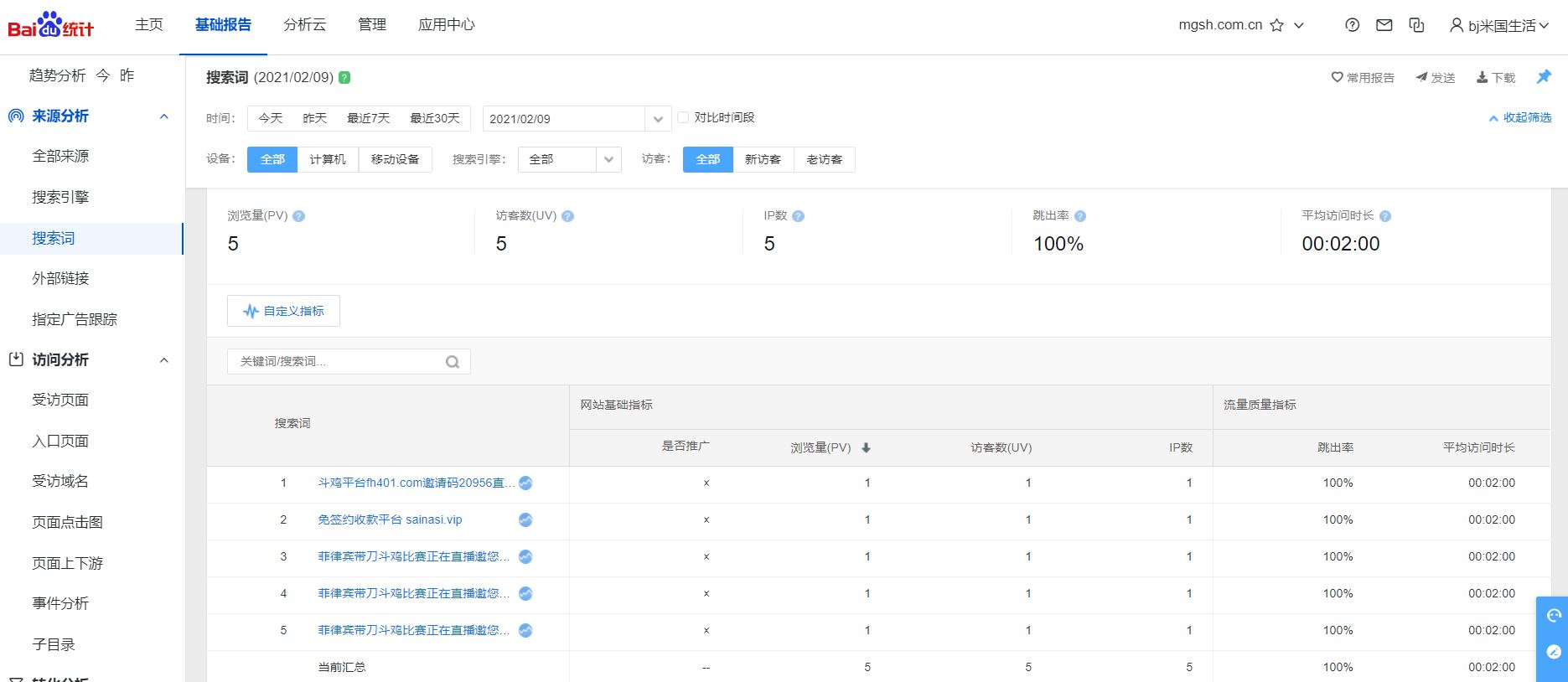Click the green help badge beside 搜索词 title
Image resolution: width=1568 pixels, height=682 pixels.
point(344,77)
